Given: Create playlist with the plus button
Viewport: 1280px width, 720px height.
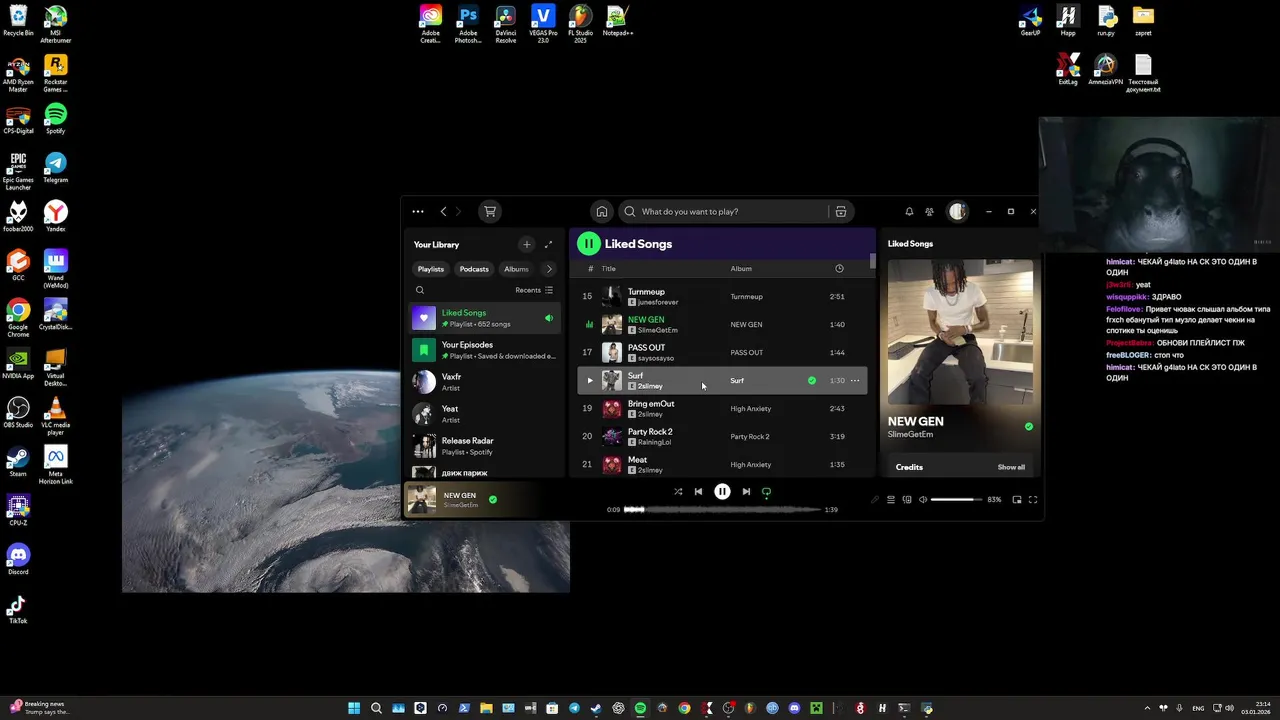Looking at the screenshot, I should pyautogui.click(x=527, y=244).
